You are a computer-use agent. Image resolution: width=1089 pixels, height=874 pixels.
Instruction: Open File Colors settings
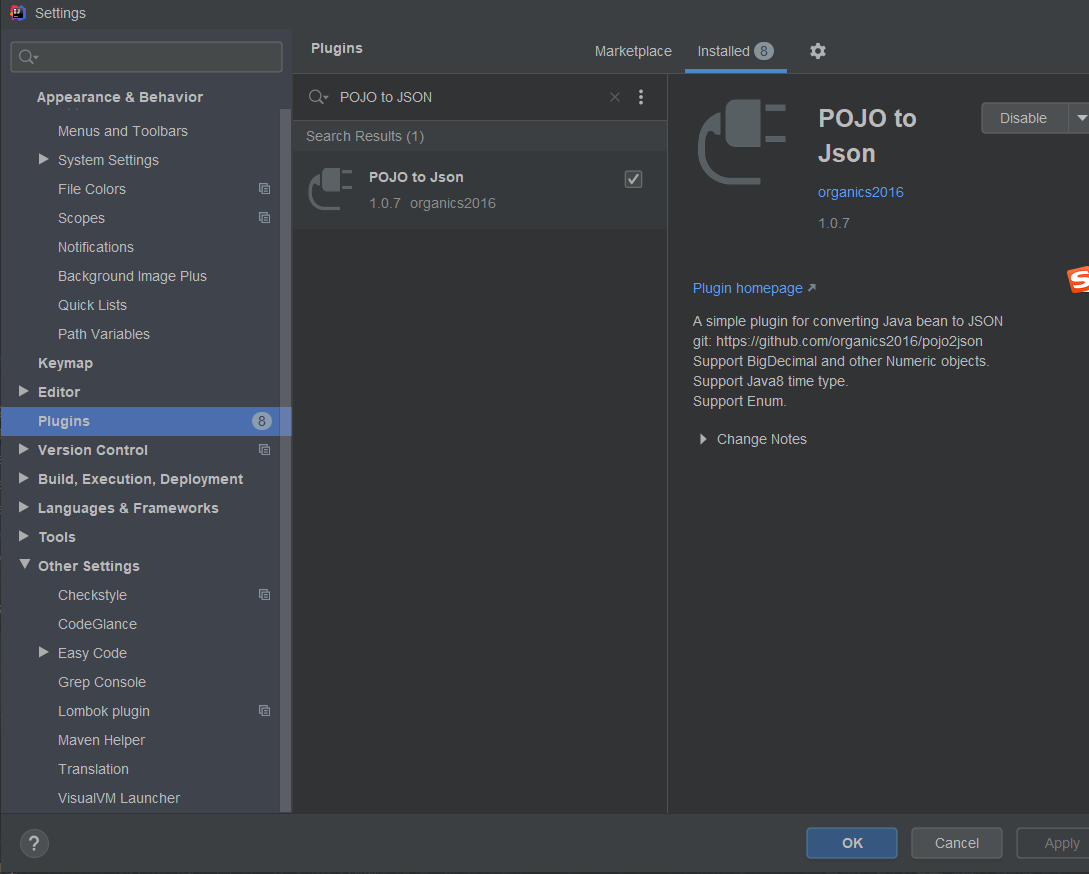[92, 189]
